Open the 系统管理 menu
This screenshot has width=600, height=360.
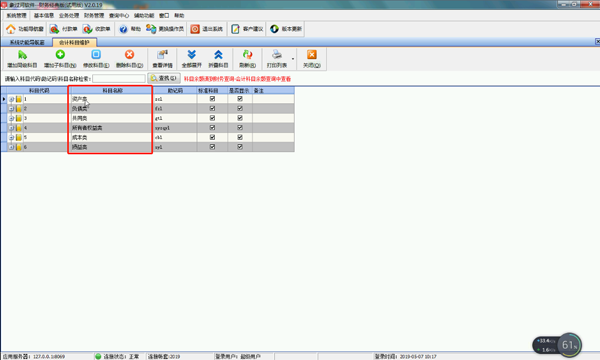(x=16, y=16)
